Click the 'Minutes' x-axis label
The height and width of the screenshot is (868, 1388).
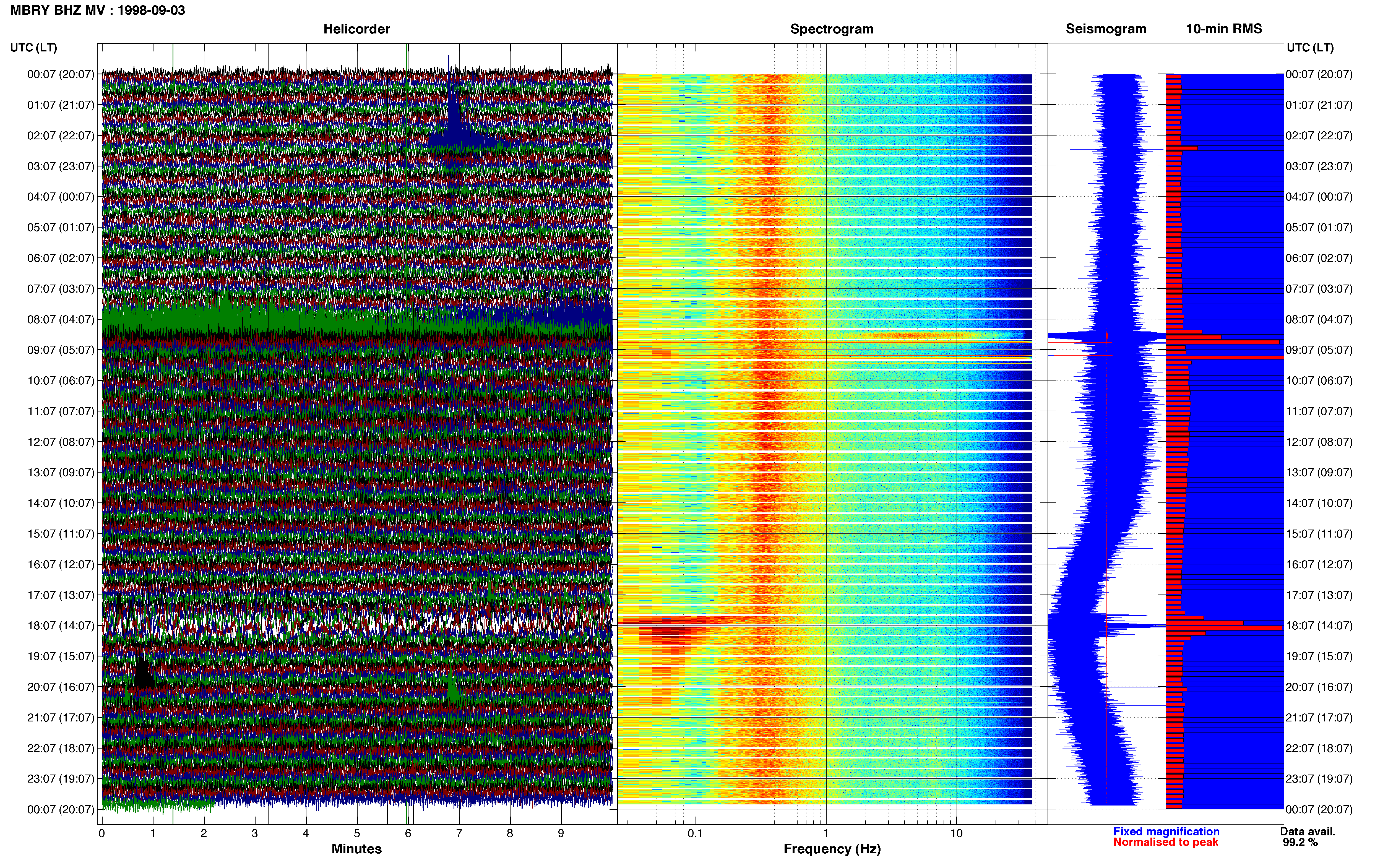(356, 849)
